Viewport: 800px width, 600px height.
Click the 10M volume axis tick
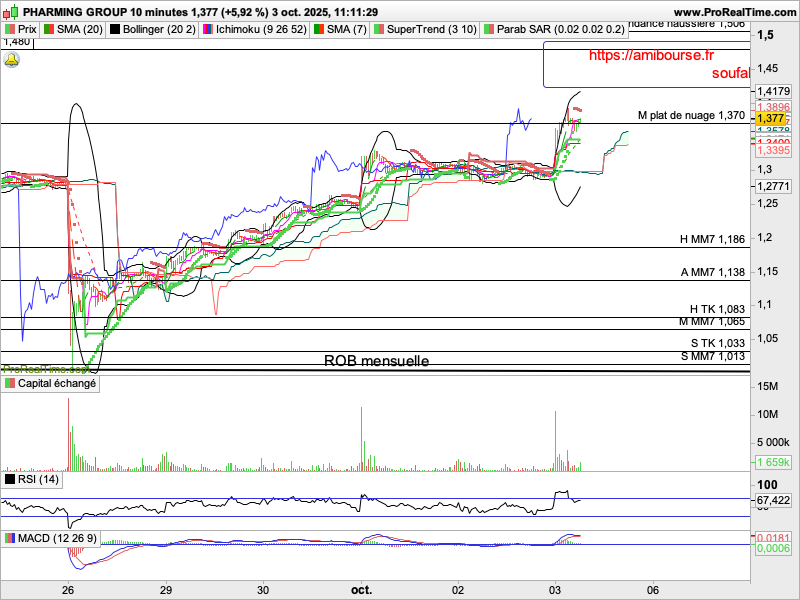pyautogui.click(x=767, y=414)
